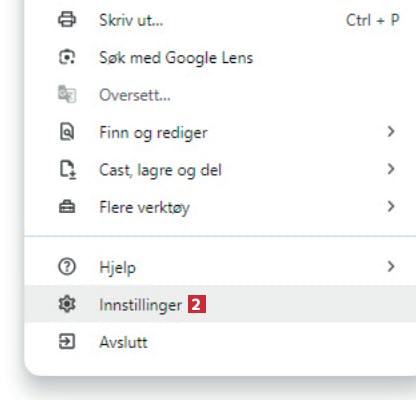Click the exit arrow icon for Avslutt
Viewport: 416px width, 400px height.
(x=67, y=342)
